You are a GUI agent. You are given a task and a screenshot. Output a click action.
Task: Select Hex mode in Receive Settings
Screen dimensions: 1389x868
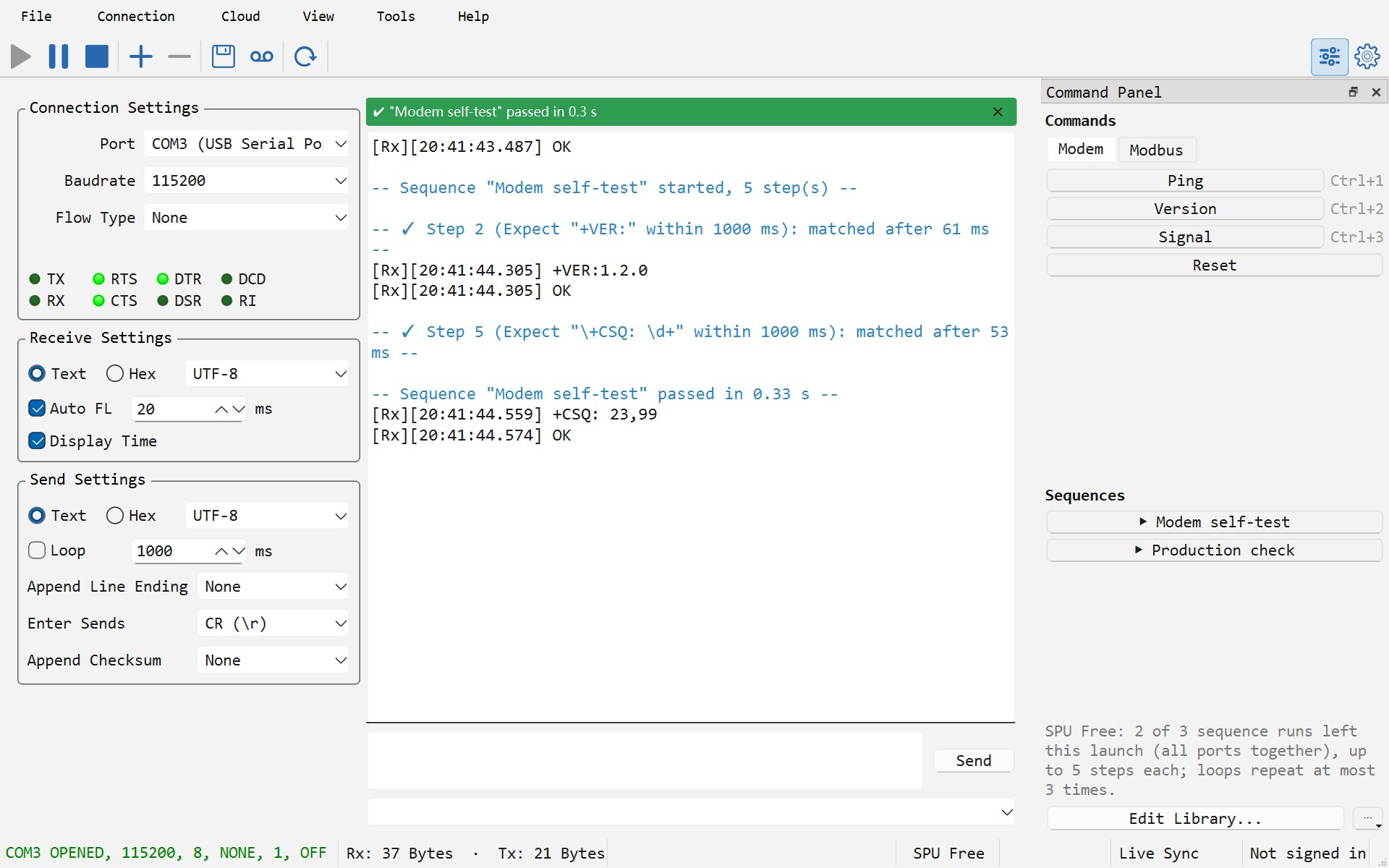[x=131, y=374]
